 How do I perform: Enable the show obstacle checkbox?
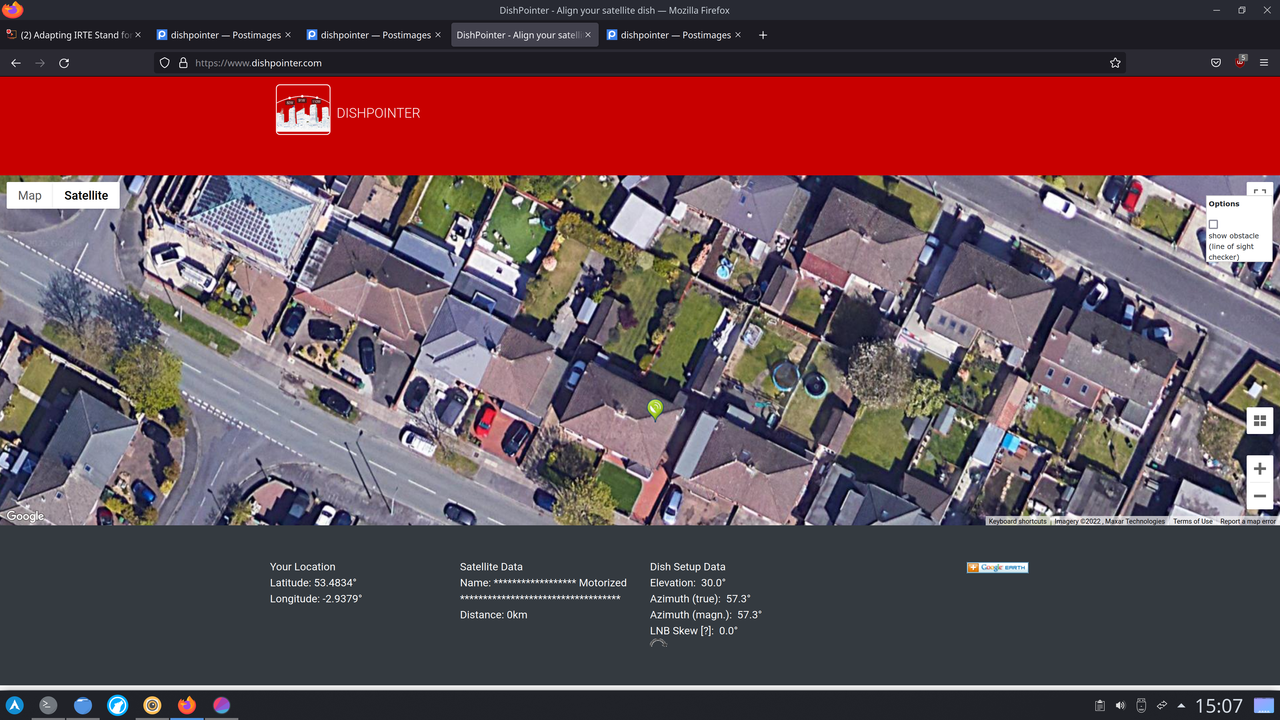coord(1213,225)
